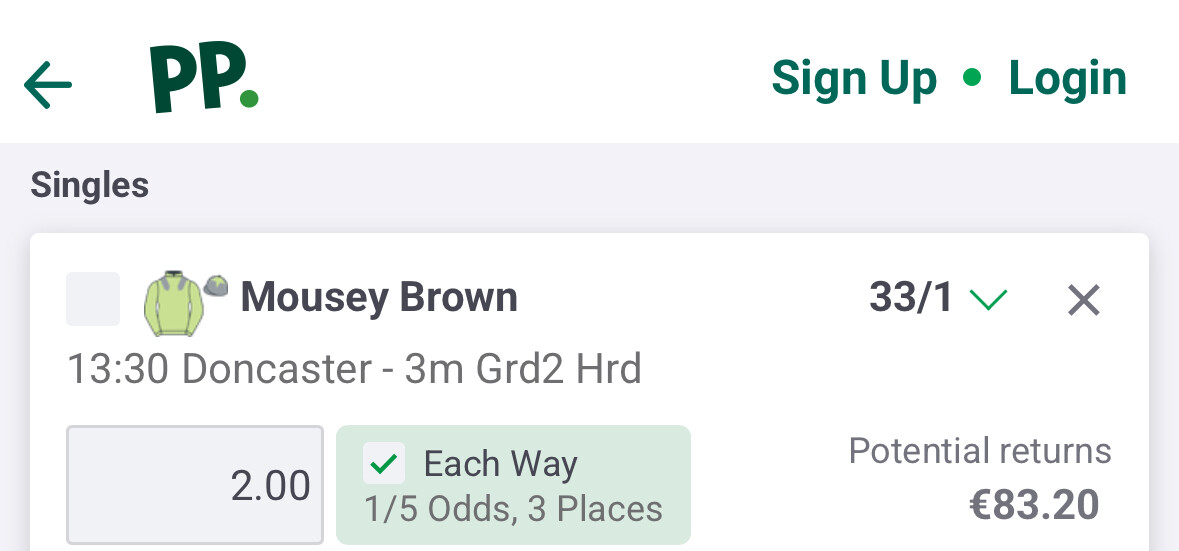Click the €83.20 returns amount

pyautogui.click(x=1034, y=505)
